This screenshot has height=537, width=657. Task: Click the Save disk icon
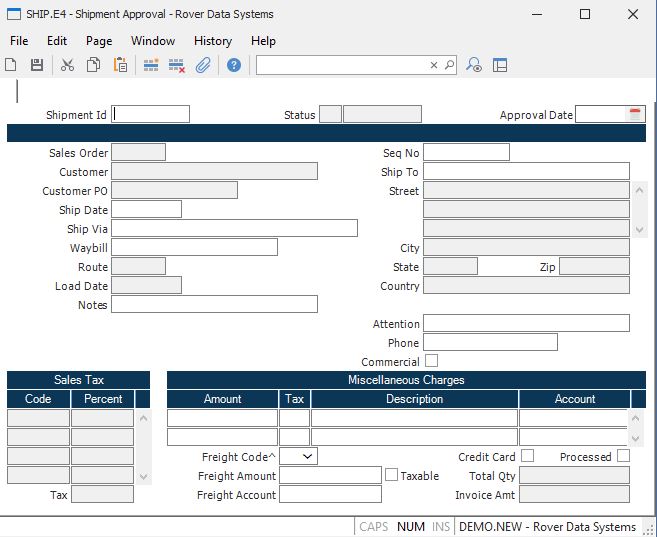[37, 65]
